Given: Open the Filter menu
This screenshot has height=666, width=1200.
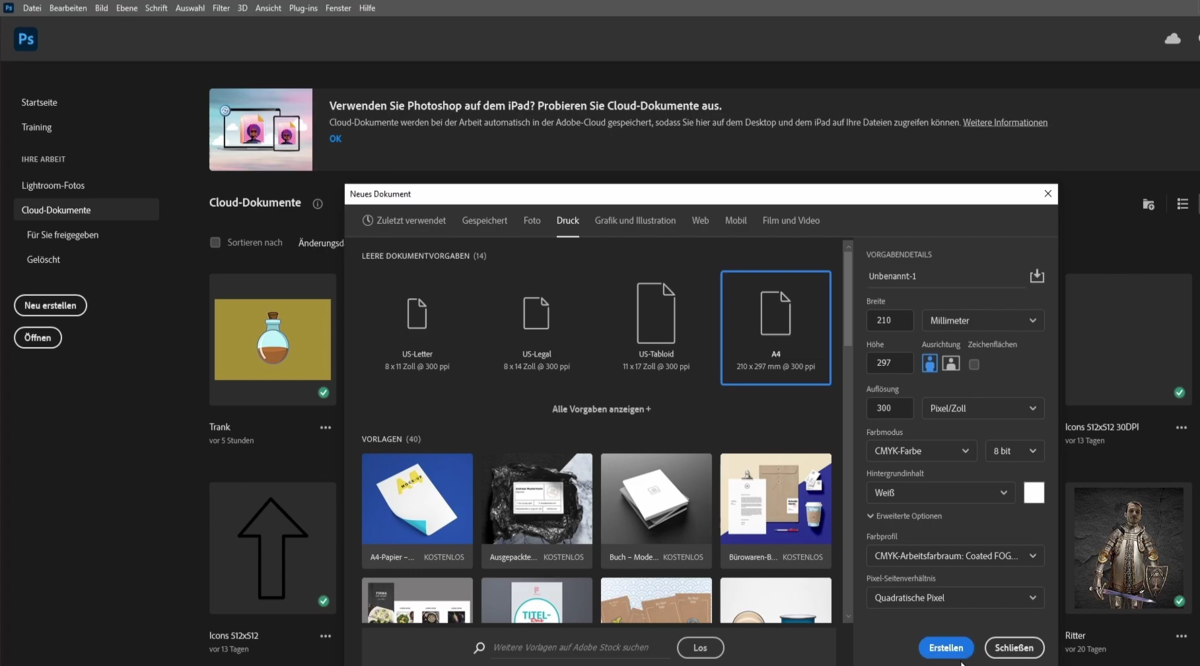Looking at the screenshot, I should click(220, 7).
